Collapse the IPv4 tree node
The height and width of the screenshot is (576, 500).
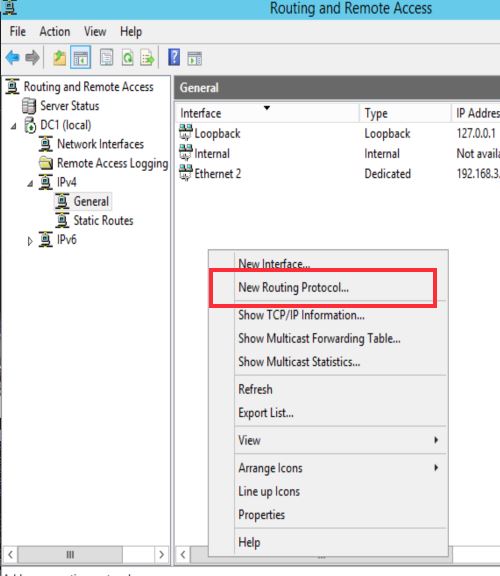click(x=30, y=183)
